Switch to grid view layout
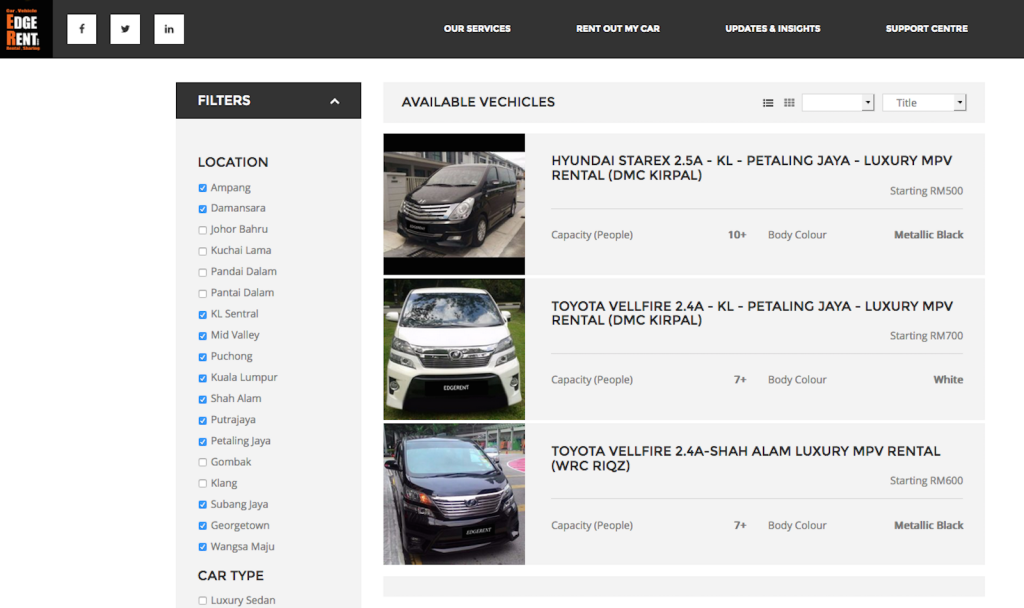 click(789, 103)
